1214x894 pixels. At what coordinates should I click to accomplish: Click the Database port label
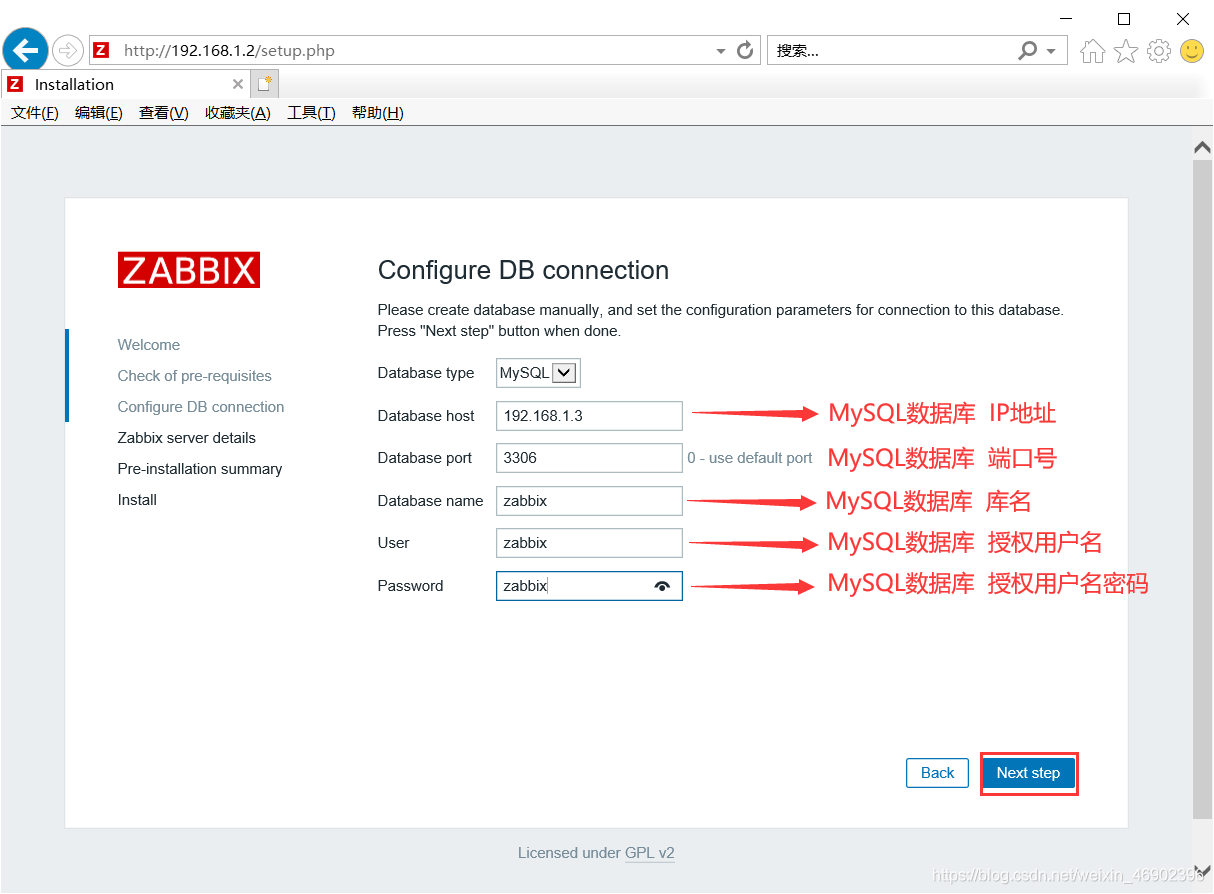point(425,458)
